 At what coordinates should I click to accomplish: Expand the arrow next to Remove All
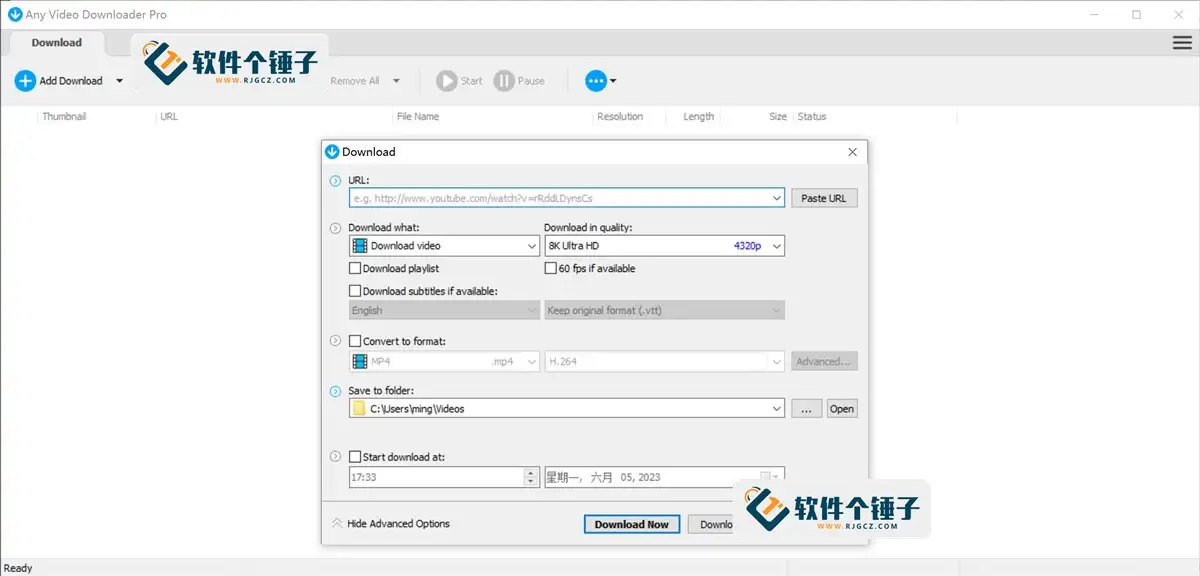pyautogui.click(x=396, y=80)
